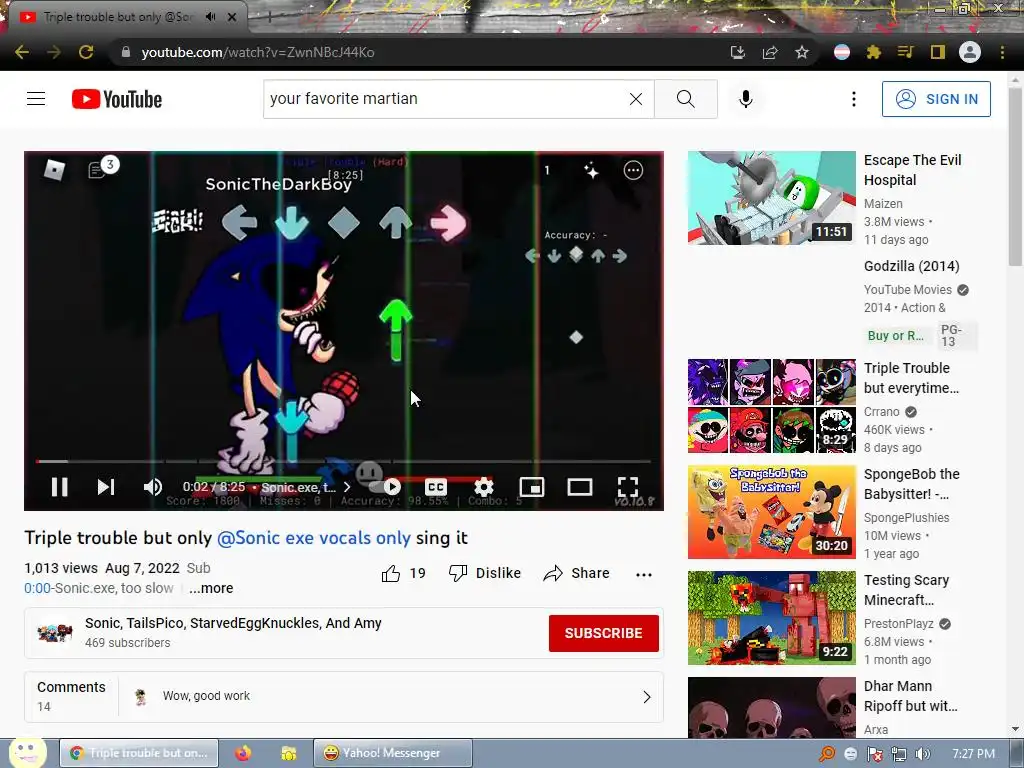Open the YouTube hamburger guide menu
Screen dimensions: 1024x768
[36, 99]
